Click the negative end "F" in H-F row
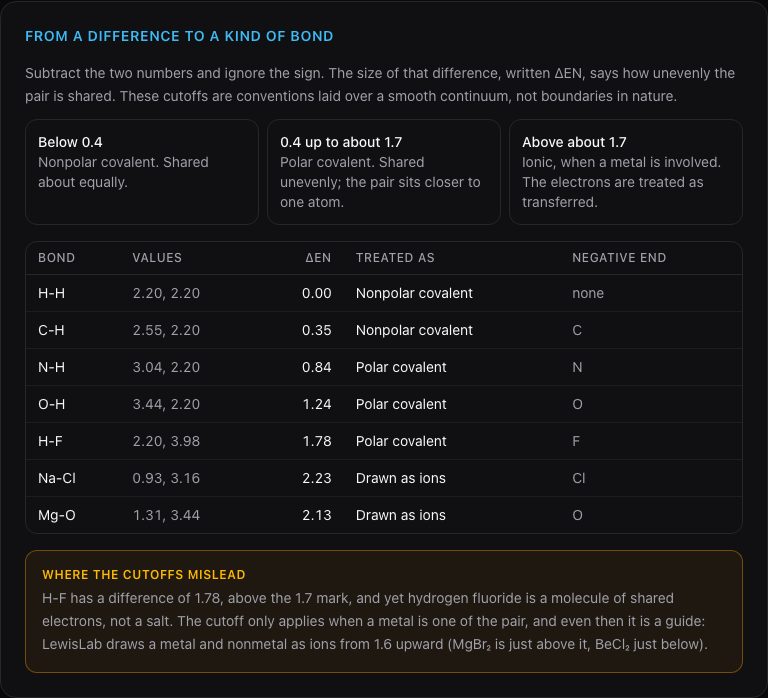 pos(576,441)
